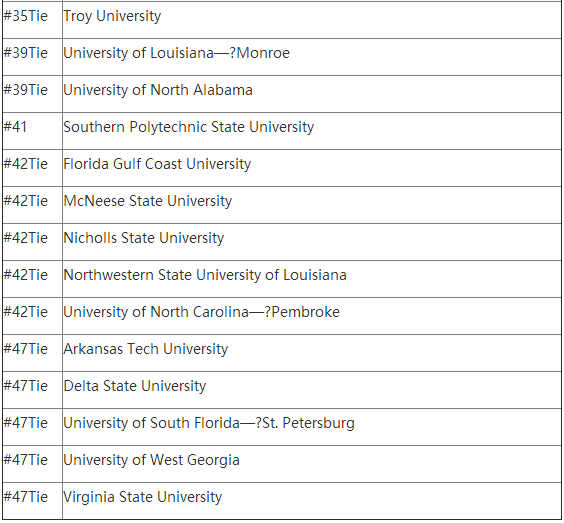Select McNeese State University cell
The image size is (564, 523).
point(311,205)
